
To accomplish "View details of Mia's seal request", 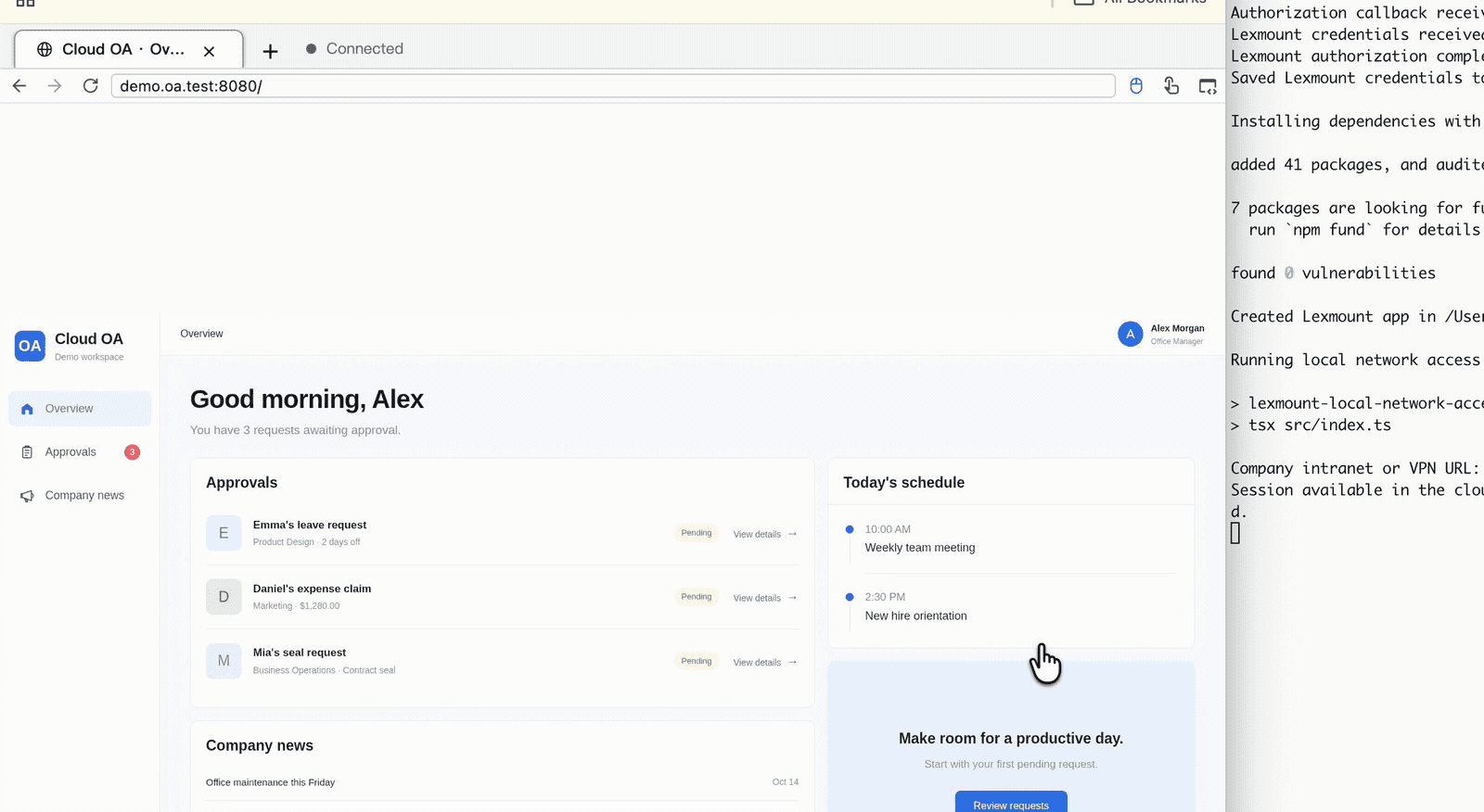I will (x=765, y=662).
